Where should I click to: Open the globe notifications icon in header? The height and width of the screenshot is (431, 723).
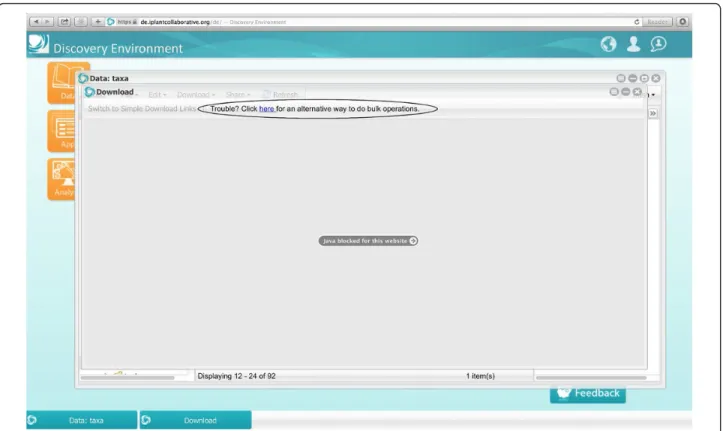click(609, 44)
